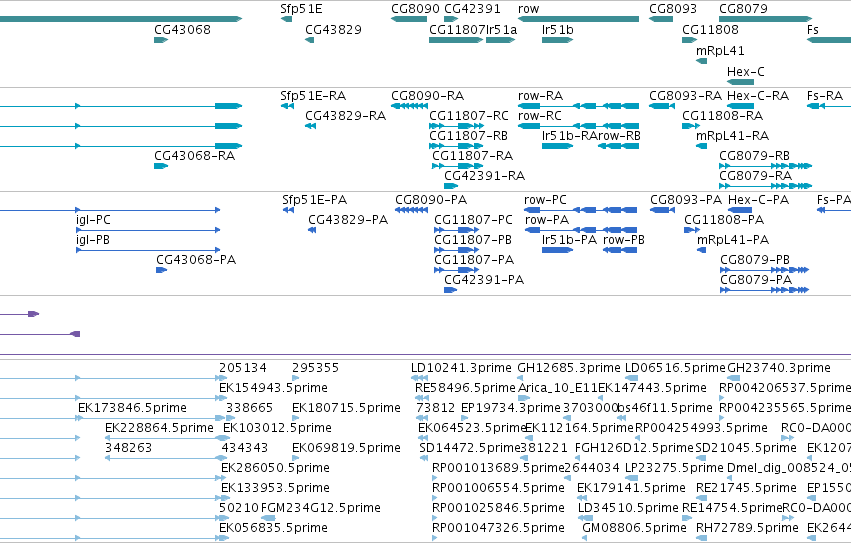The image size is (851, 543).
Task: Click the igl-PC protein label
Action: 93,220
